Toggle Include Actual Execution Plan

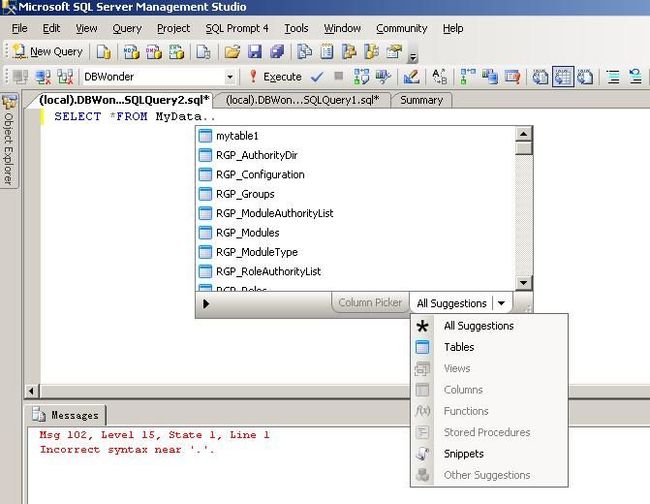(x=468, y=77)
